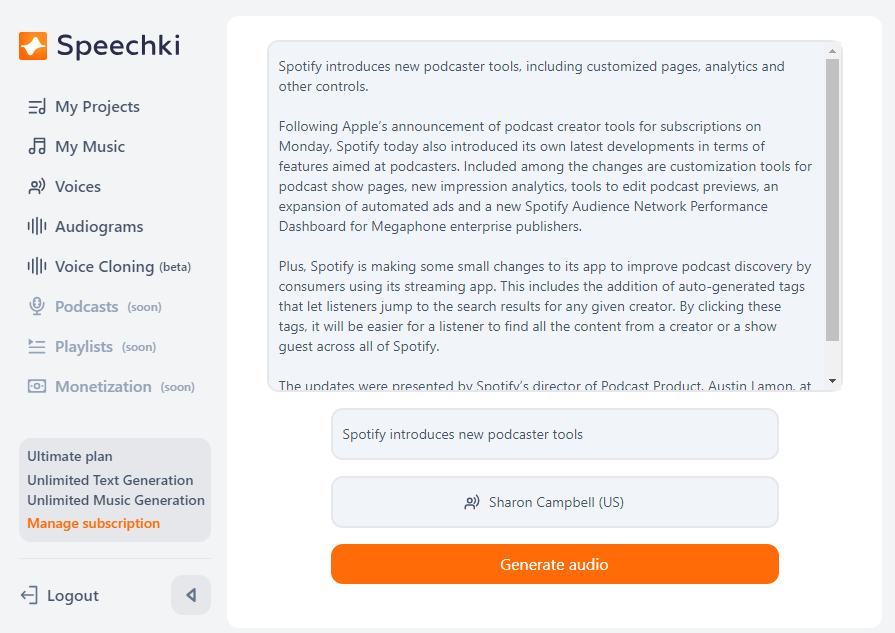Click the text area's scroll down arrow
895x633 pixels.
coord(833,381)
